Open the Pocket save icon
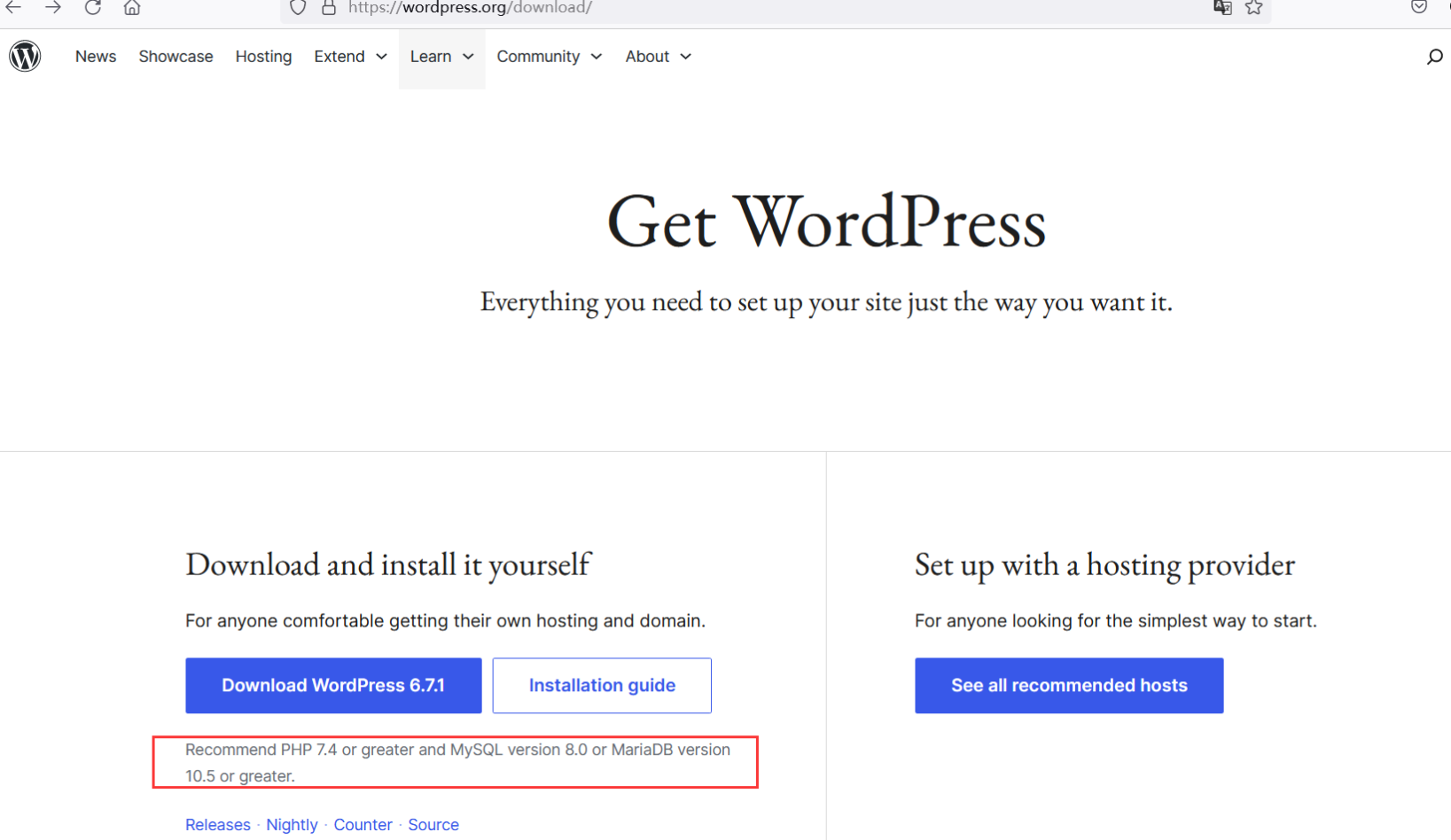1451x840 pixels. coord(1419,7)
